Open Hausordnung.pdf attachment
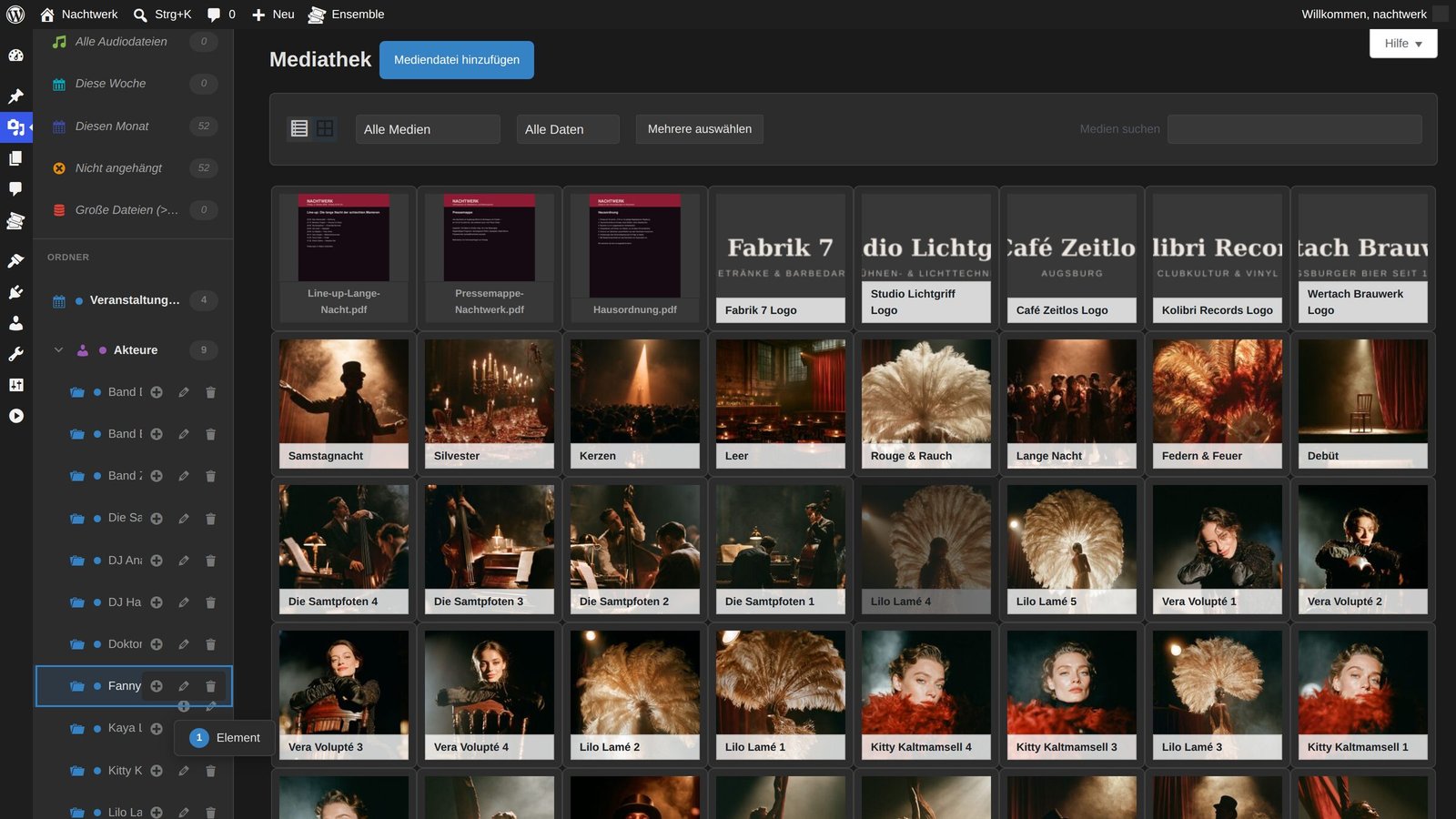Image resolution: width=1456 pixels, height=819 pixels. point(635,258)
